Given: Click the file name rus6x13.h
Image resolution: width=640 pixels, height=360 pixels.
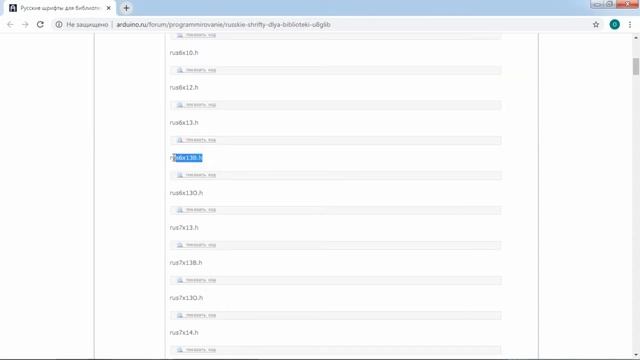Looking at the screenshot, I should pos(184,122).
